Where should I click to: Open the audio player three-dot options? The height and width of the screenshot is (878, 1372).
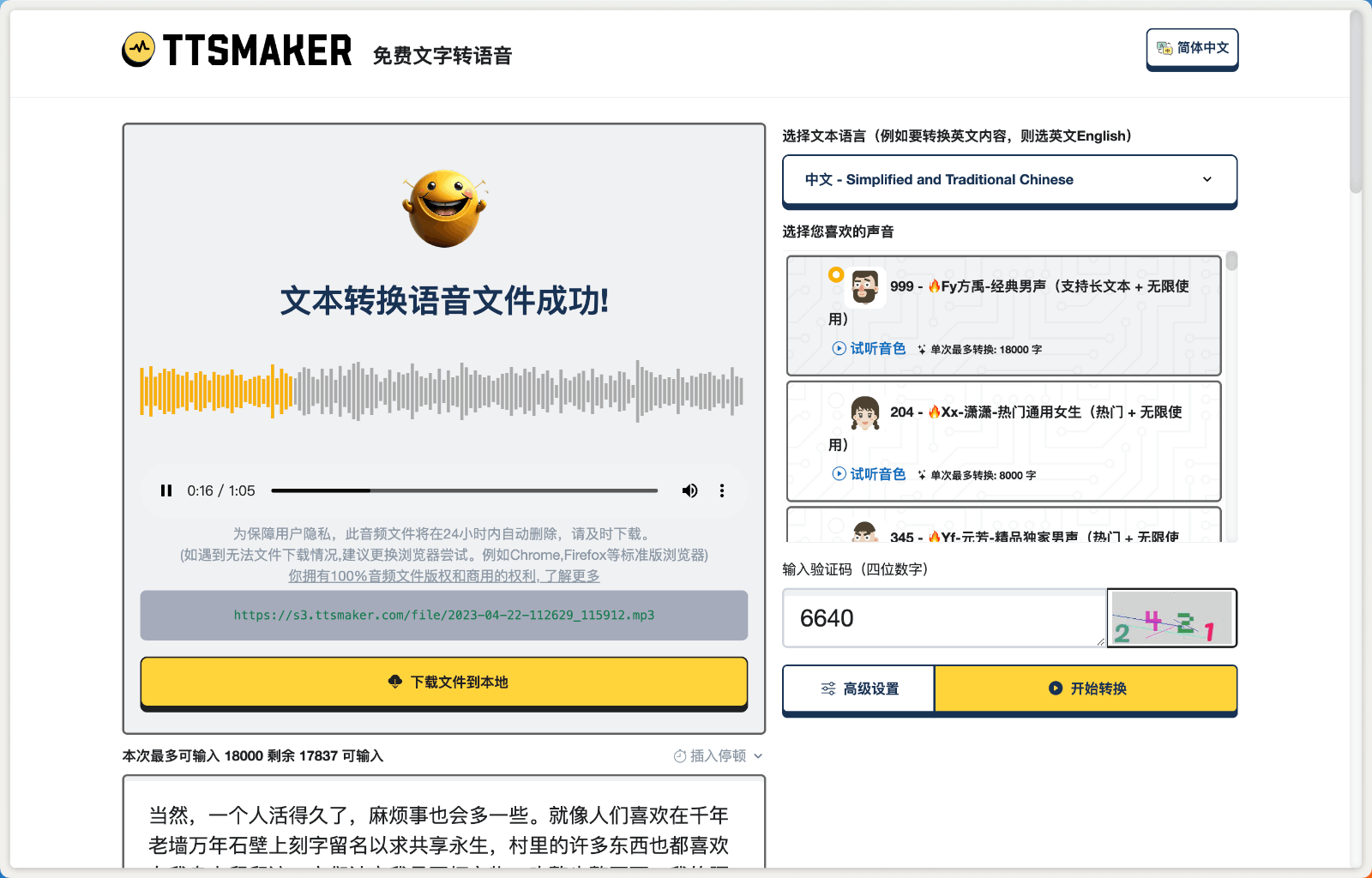pyautogui.click(x=722, y=490)
